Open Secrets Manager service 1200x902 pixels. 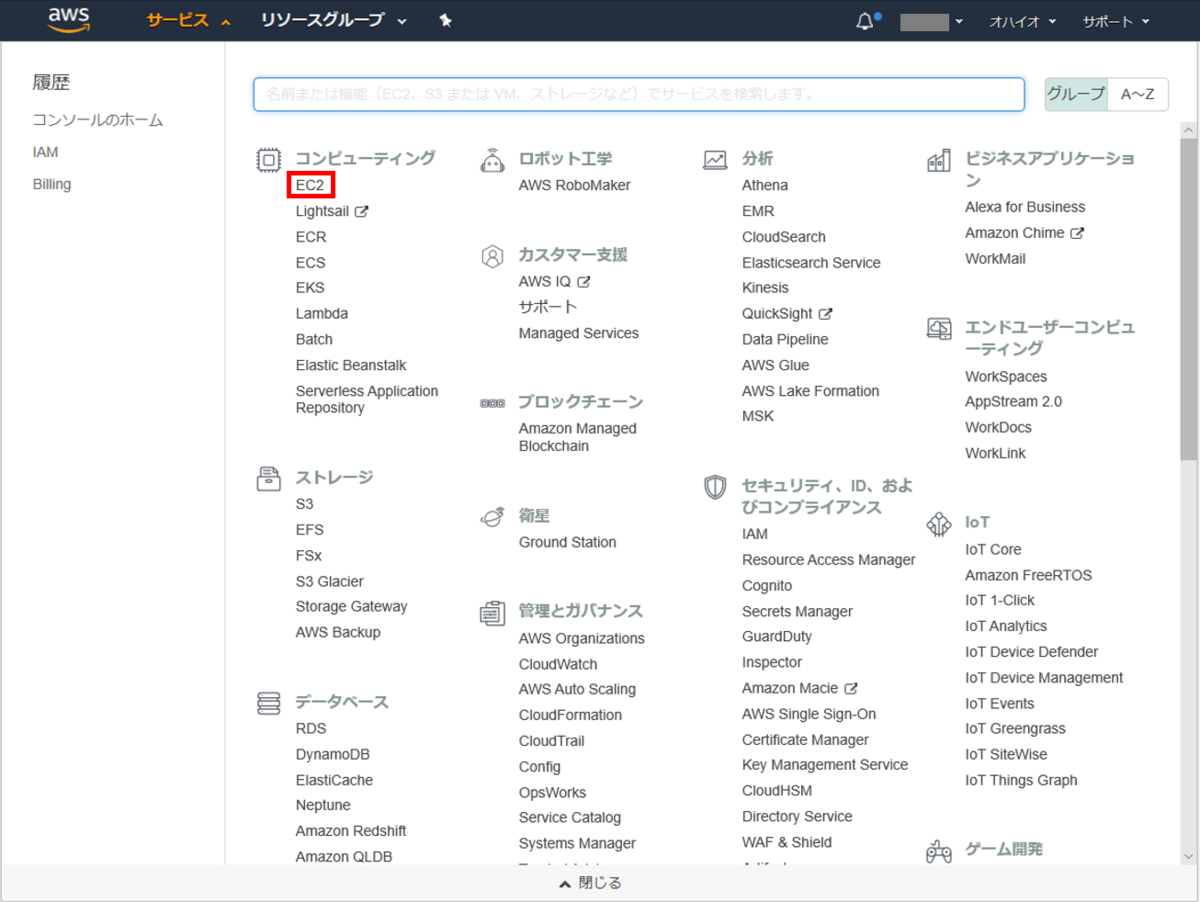click(x=798, y=611)
